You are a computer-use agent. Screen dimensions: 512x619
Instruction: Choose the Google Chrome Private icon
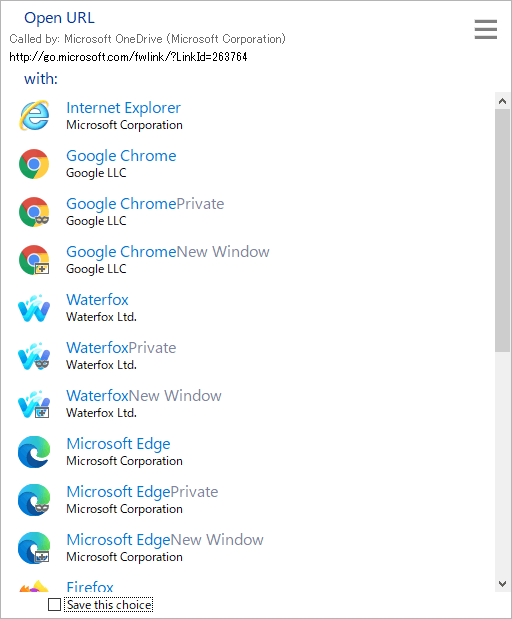click(x=34, y=212)
